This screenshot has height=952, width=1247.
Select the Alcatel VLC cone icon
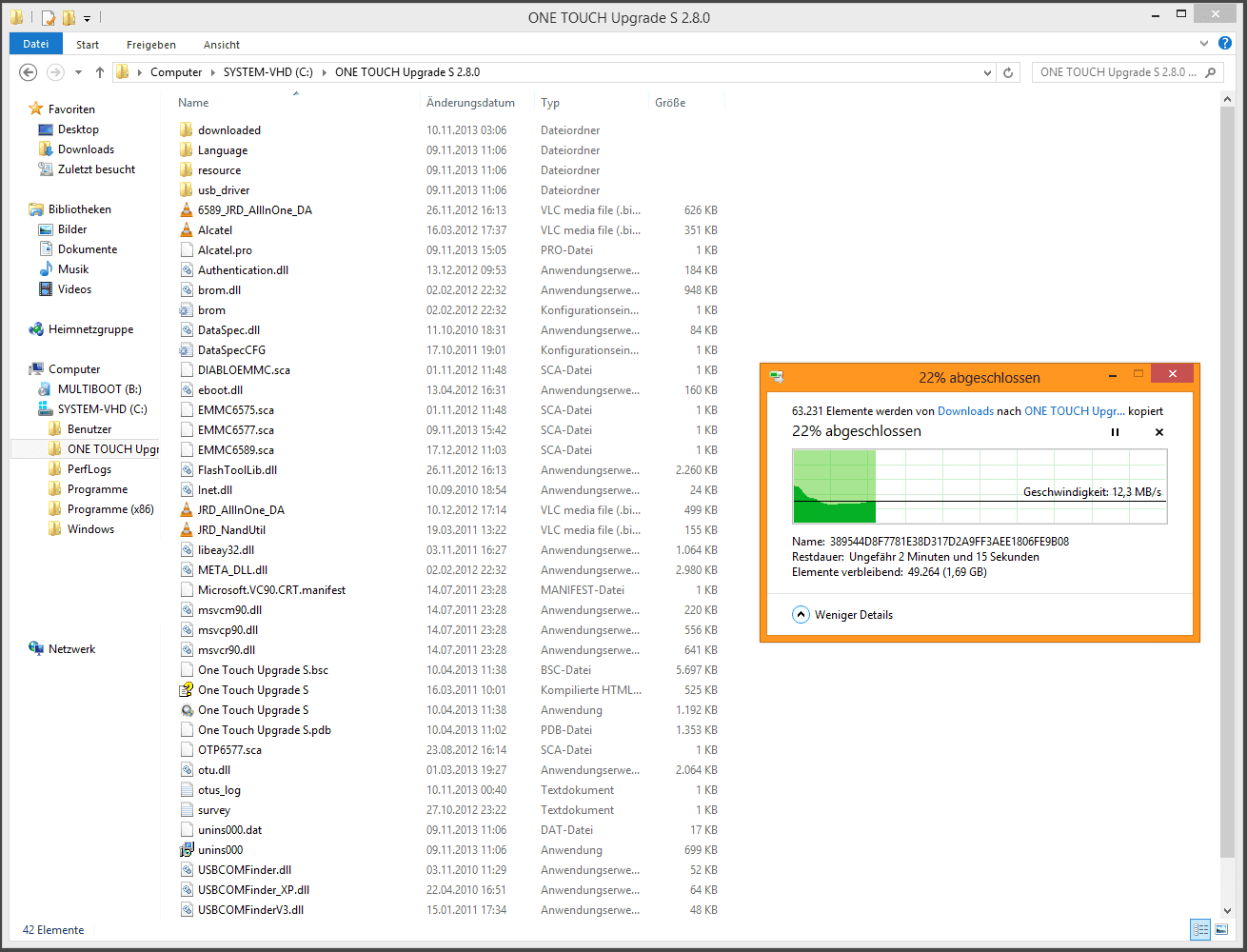[x=187, y=230]
